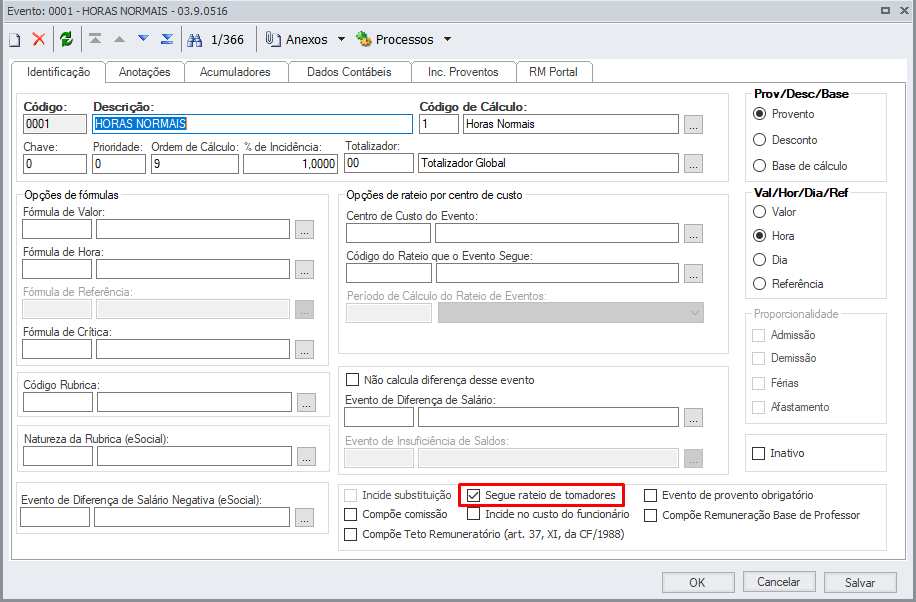
Task: Maximize the Evento window
Action: pyautogui.click(x=885, y=11)
